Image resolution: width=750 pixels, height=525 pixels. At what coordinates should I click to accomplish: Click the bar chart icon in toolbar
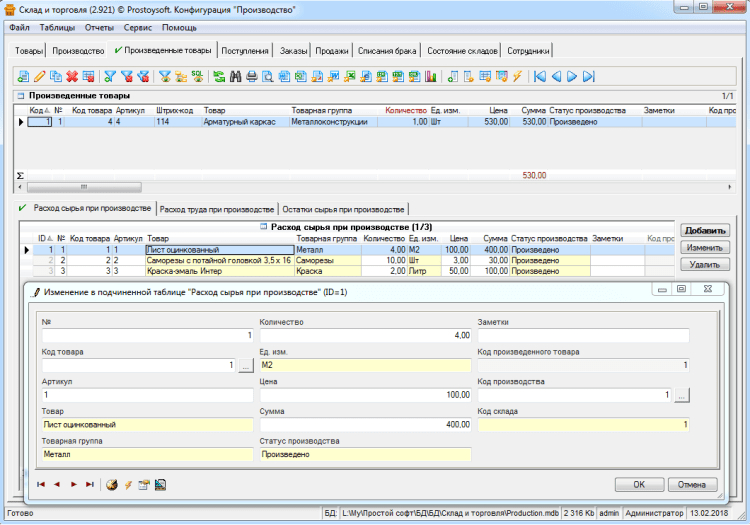[431, 76]
